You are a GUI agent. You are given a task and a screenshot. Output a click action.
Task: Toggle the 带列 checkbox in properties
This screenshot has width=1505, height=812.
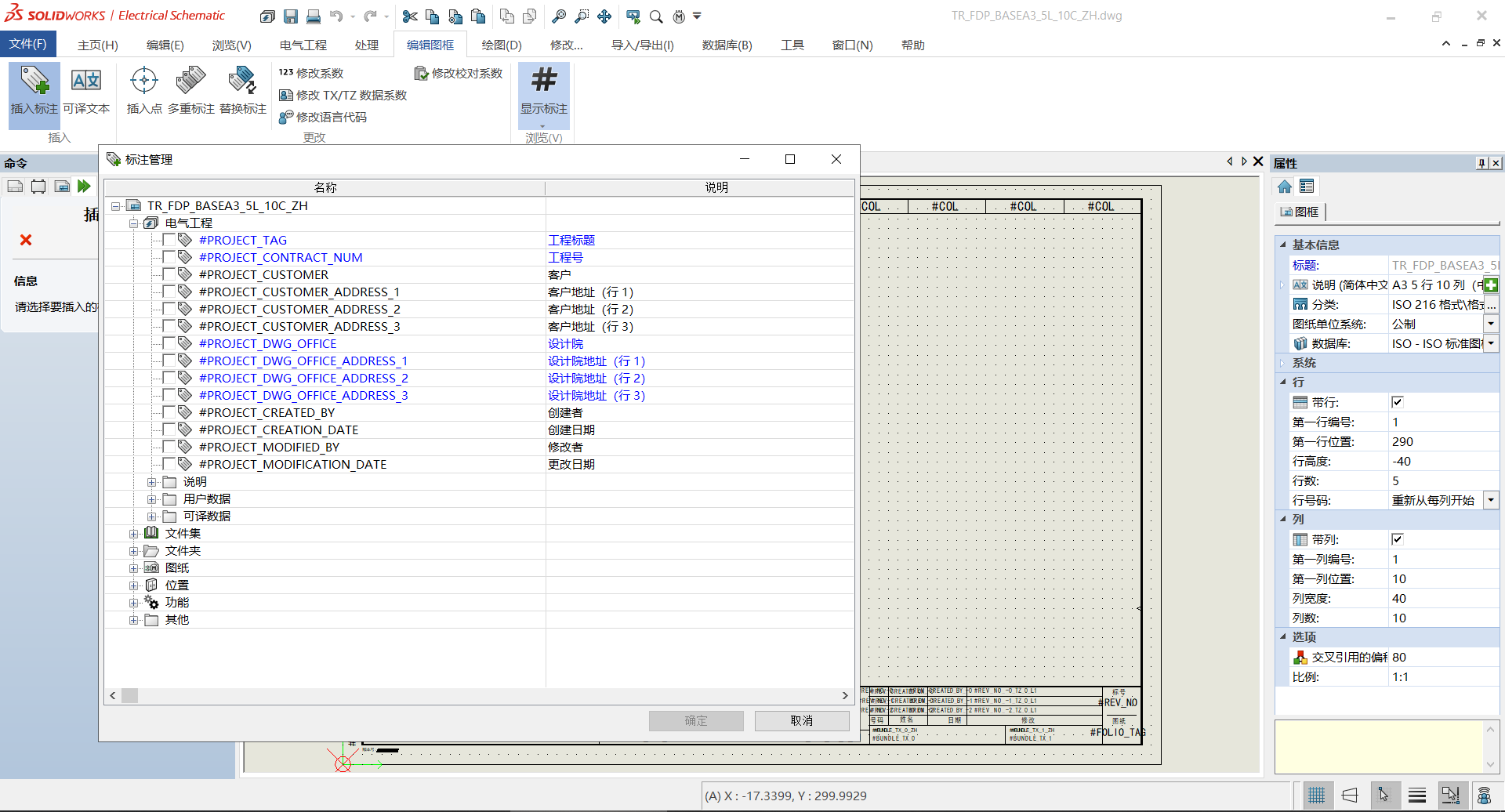pos(1398,539)
